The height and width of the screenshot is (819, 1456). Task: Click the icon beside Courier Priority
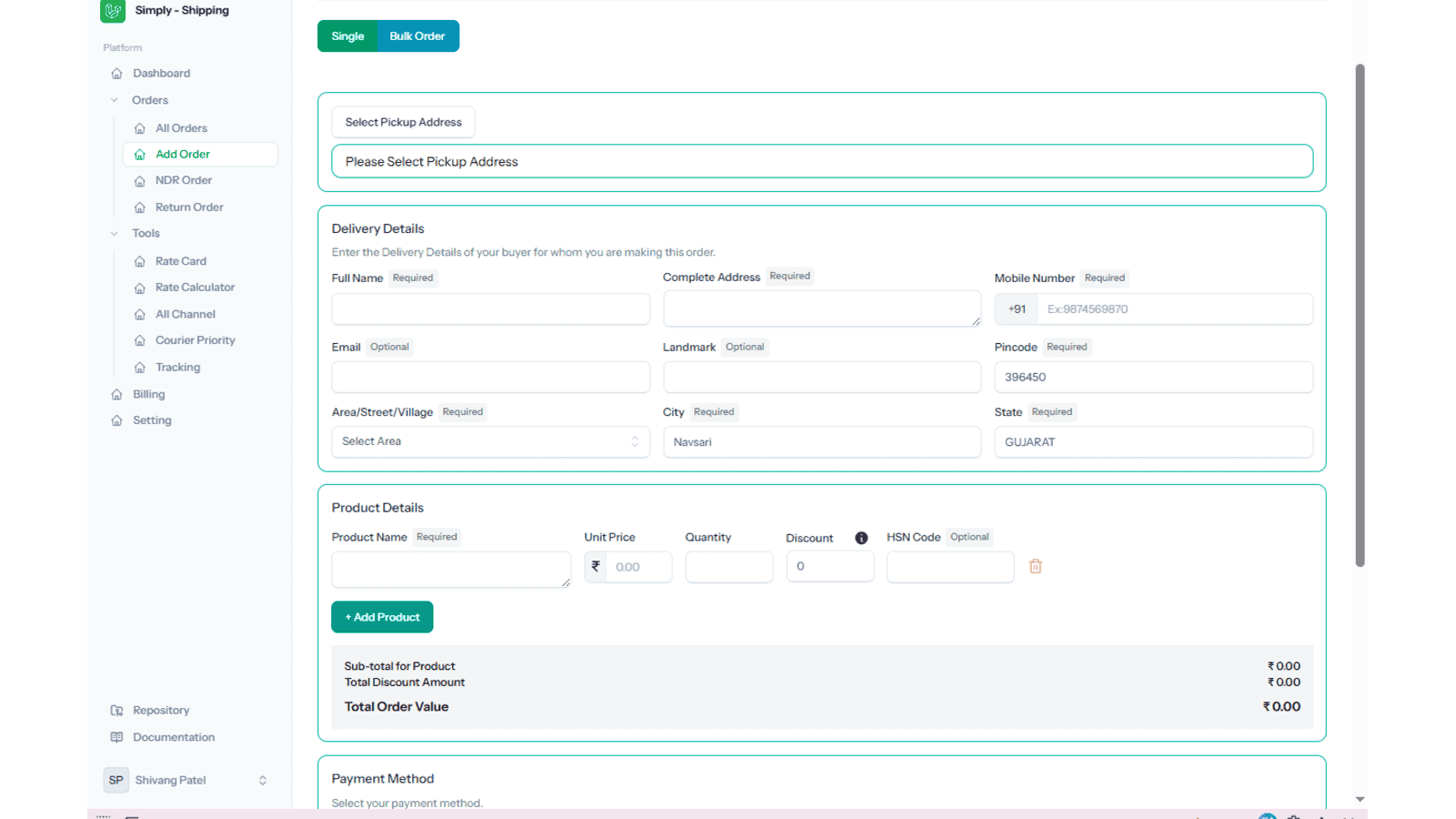point(139,340)
